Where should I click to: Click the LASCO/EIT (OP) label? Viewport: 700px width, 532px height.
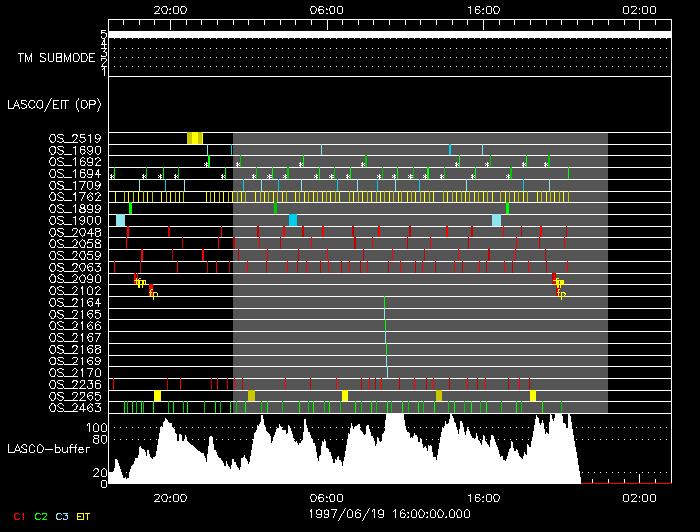pos(54,105)
